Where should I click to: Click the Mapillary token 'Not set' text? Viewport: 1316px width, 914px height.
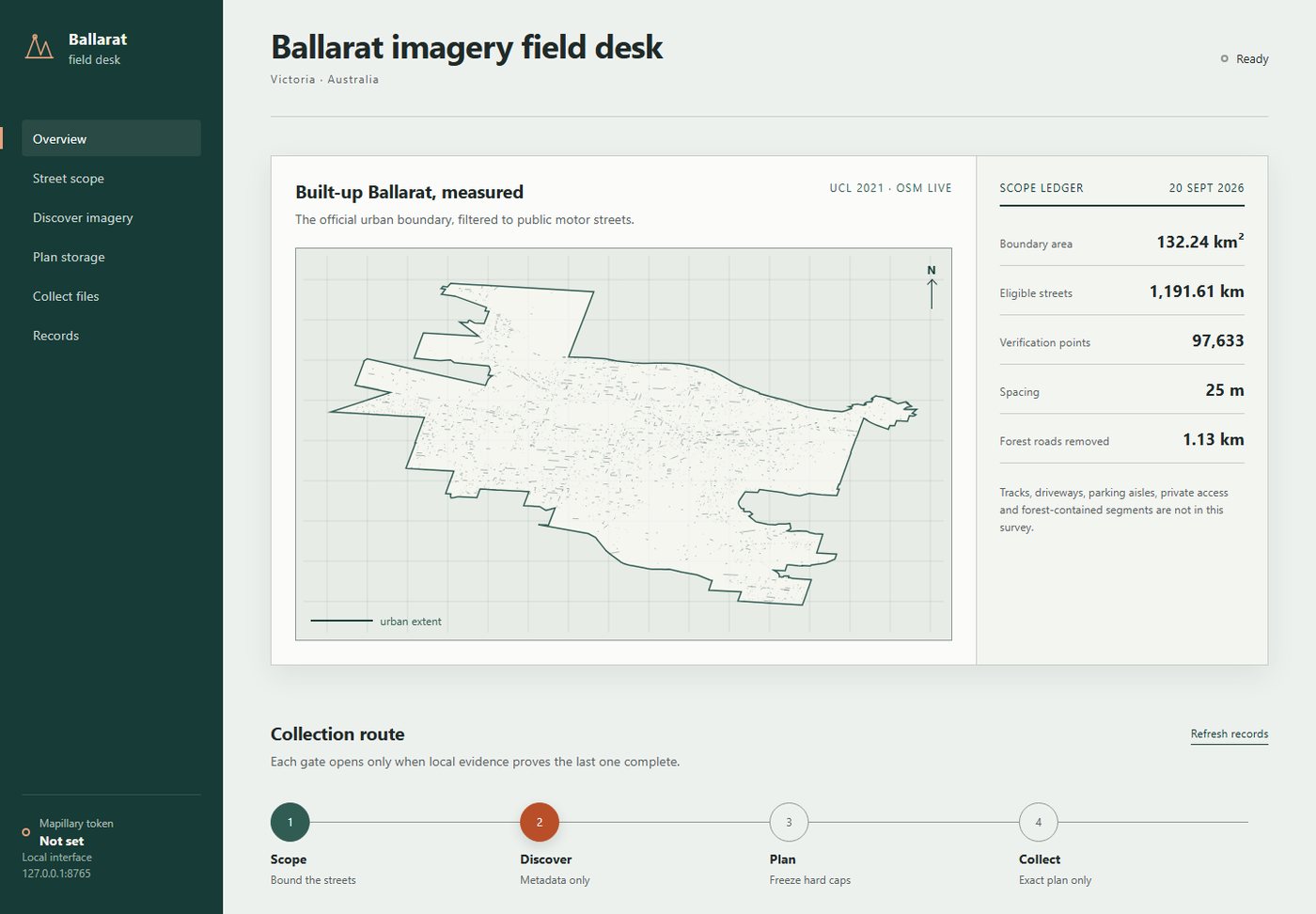(61, 841)
